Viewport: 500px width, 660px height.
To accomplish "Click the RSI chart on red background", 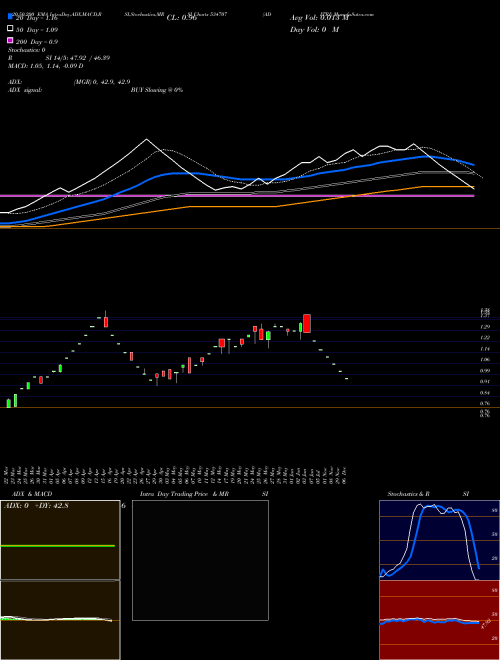I will pyautogui.click(x=439, y=620).
